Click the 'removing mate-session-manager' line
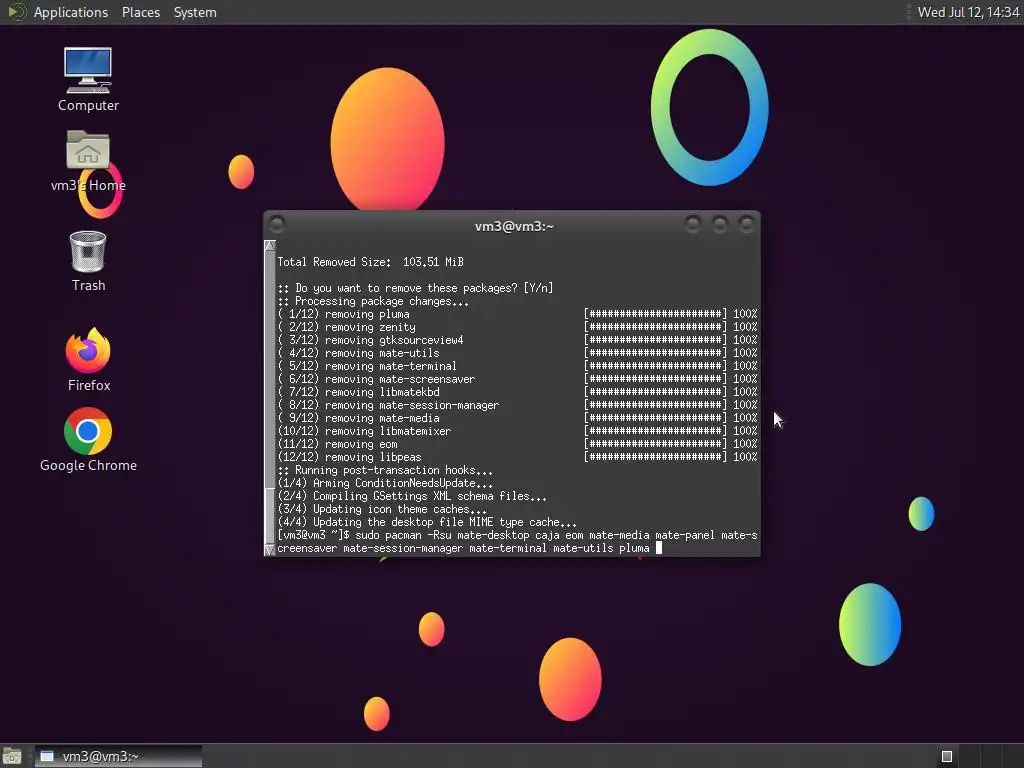1024x768 pixels. coord(389,405)
